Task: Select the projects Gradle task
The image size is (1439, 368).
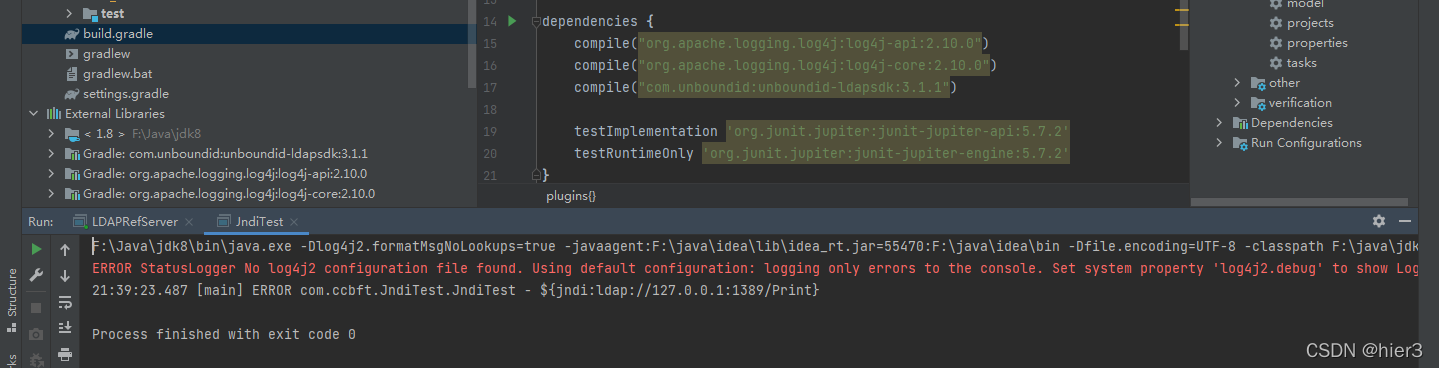Action: pyautogui.click(x=1310, y=23)
